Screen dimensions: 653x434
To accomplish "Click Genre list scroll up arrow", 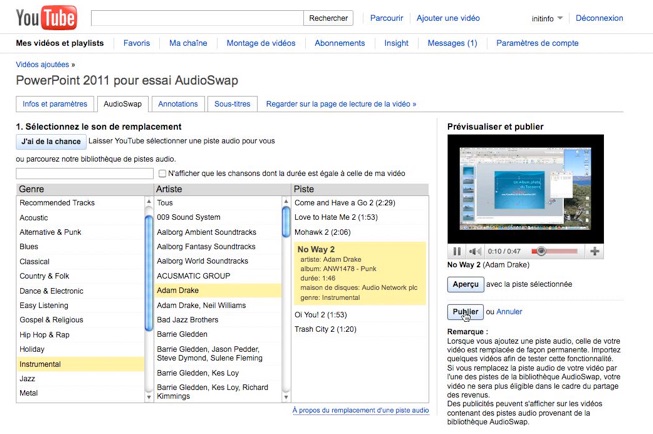I will point(149,202).
